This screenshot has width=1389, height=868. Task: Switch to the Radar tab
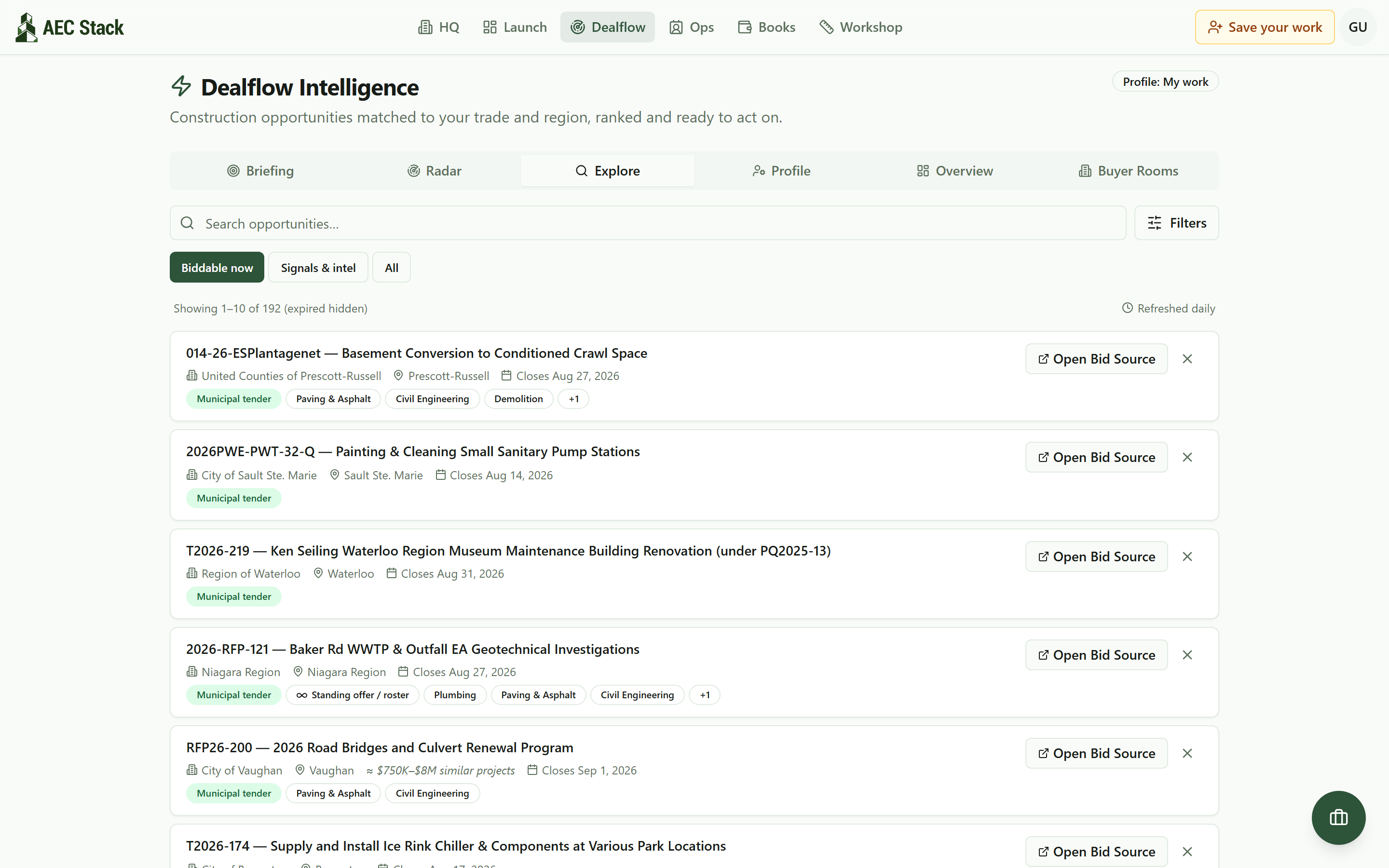click(x=434, y=171)
